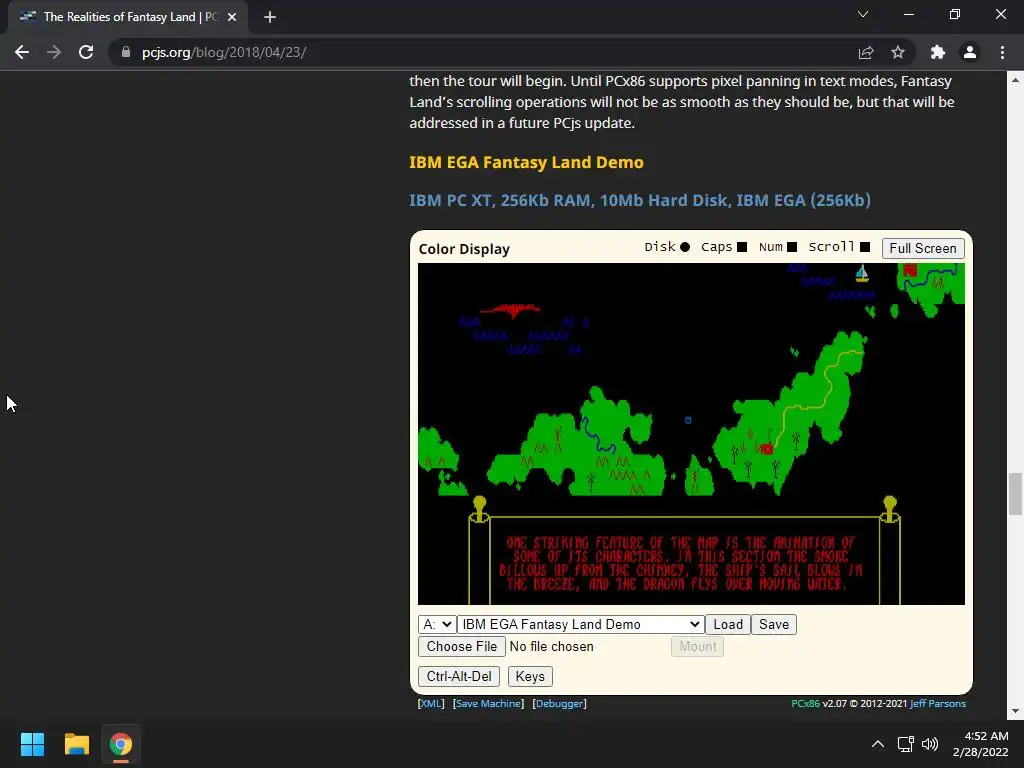Image resolution: width=1024 pixels, height=768 pixels.
Task: Click the 'No file chosen' text
Action: click(x=551, y=647)
